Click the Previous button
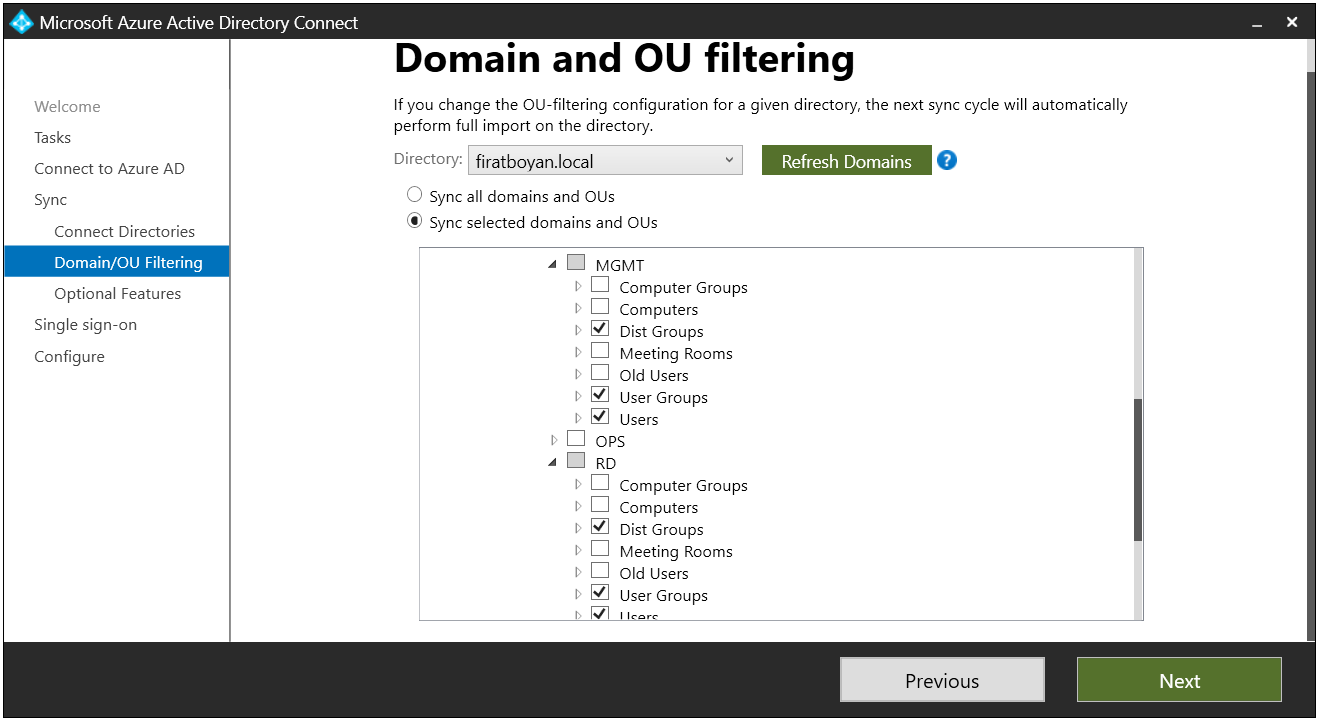This screenshot has width=1318, height=719. 942,680
